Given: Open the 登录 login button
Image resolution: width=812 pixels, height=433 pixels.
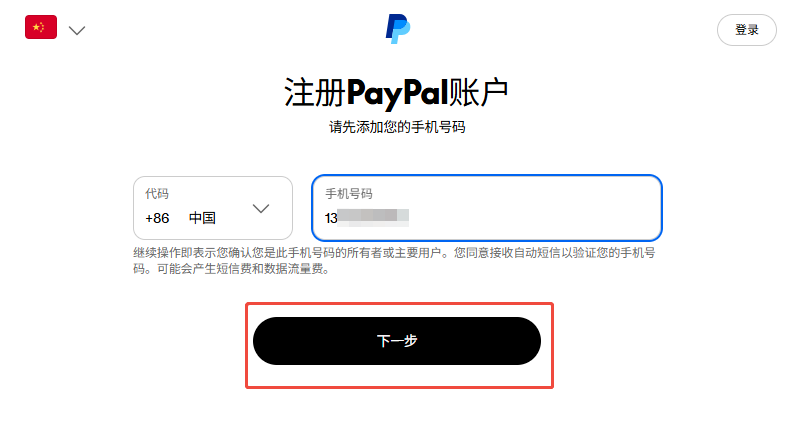Looking at the screenshot, I should 746,30.
